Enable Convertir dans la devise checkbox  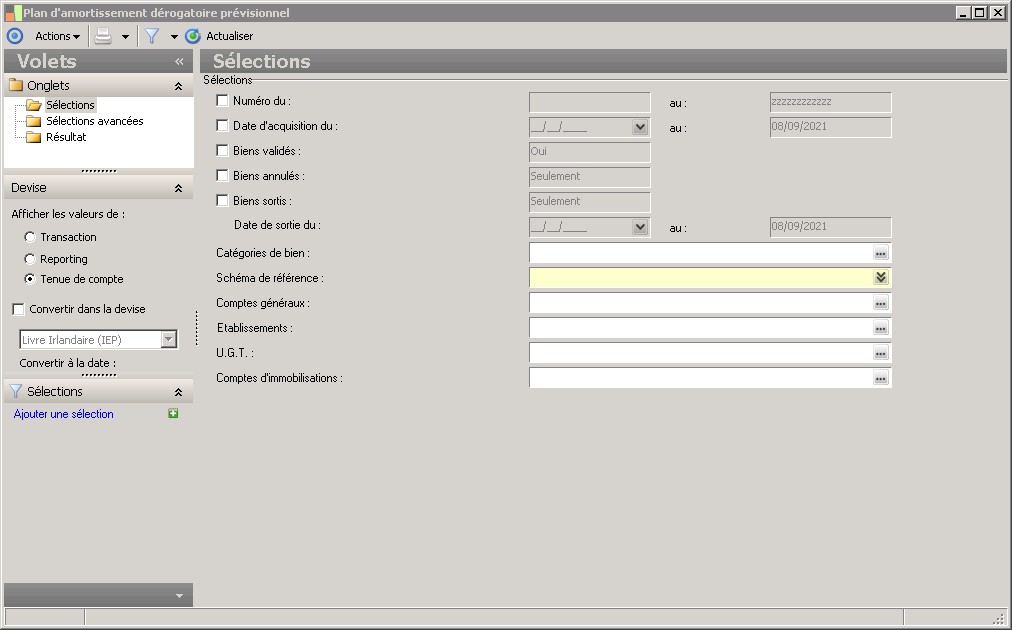click(19, 309)
